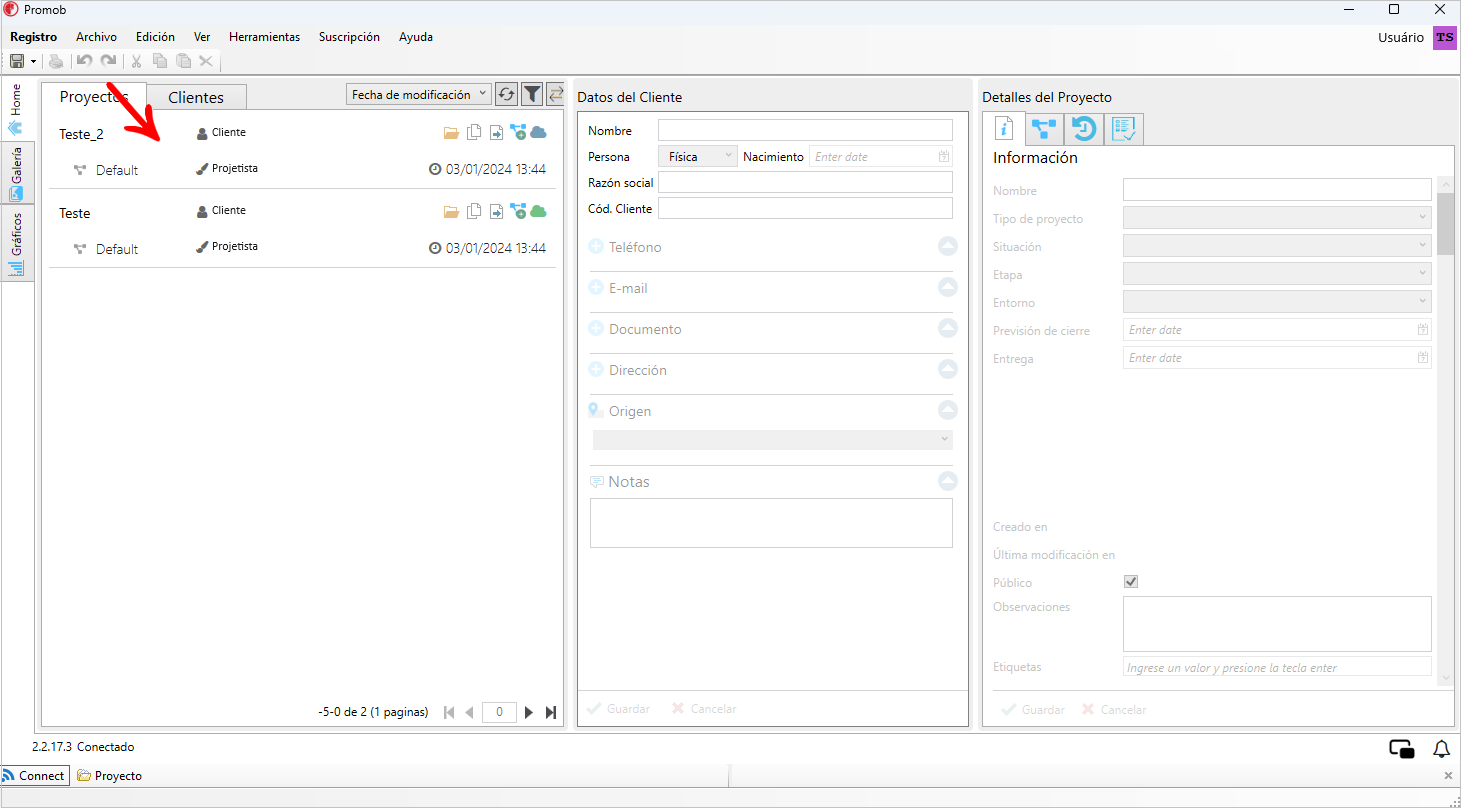Collapse the Teléfono section arrow
Screen dimensions: 1461x808
[947, 246]
